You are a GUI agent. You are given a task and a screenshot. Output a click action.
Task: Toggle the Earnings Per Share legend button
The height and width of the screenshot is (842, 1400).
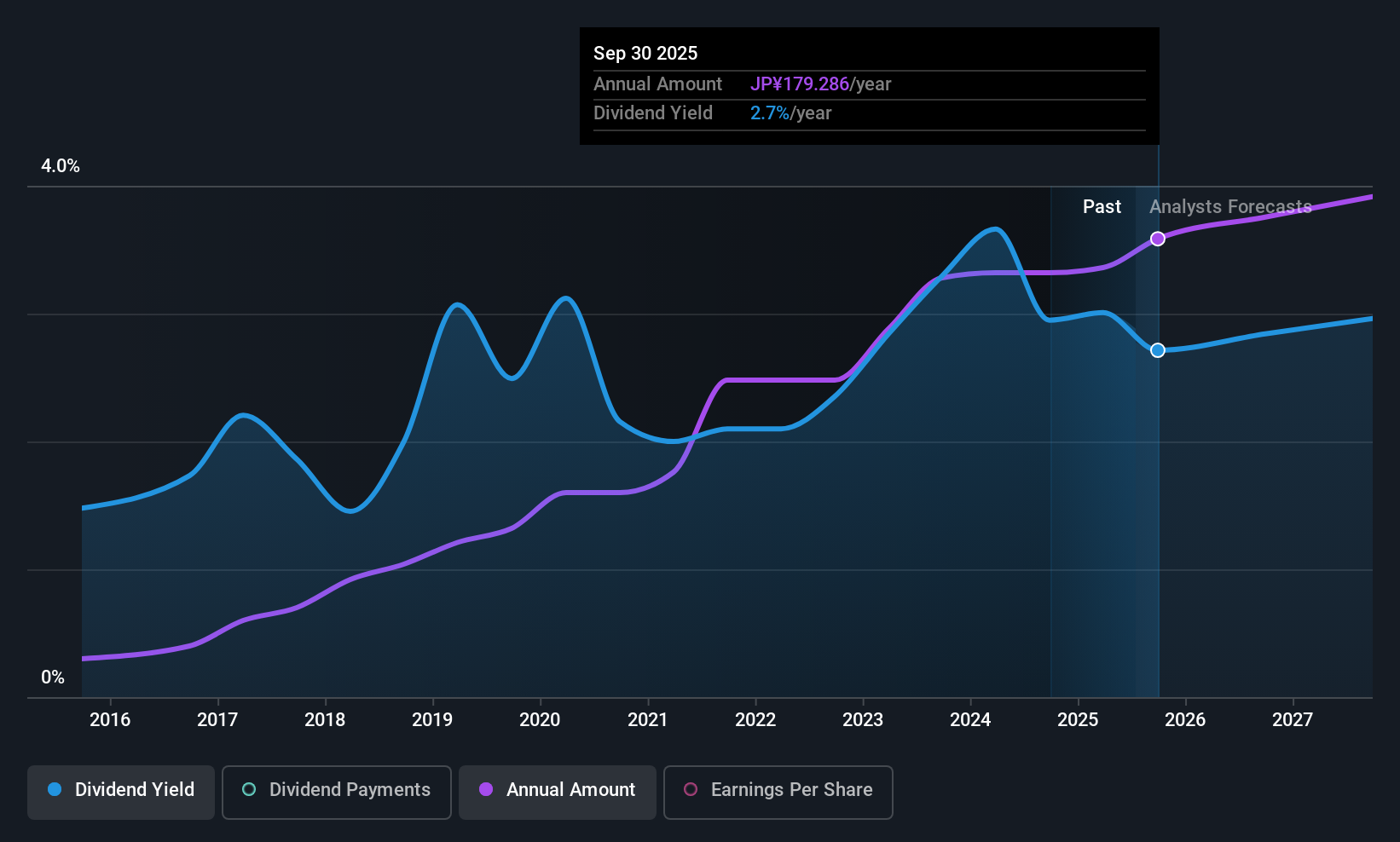778,793
